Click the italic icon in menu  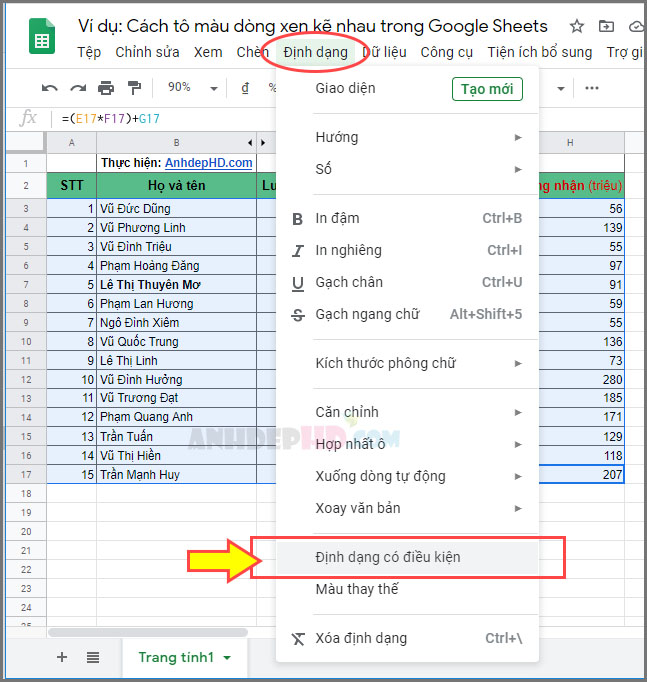click(x=297, y=251)
